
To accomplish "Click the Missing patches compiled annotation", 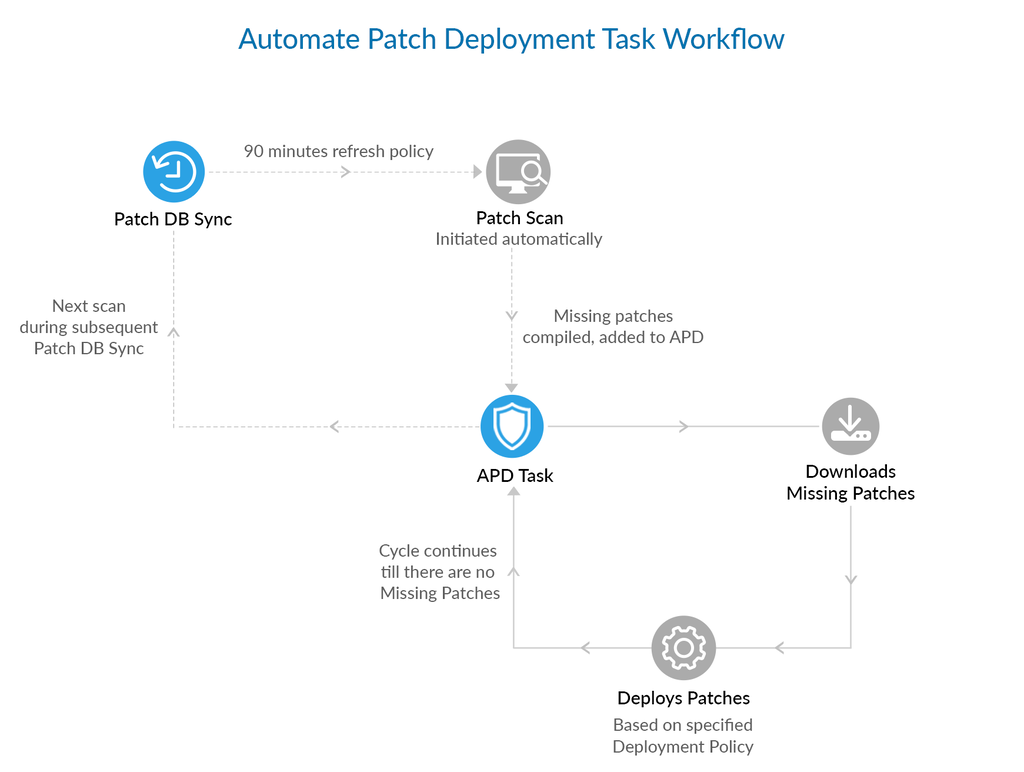I will (612, 326).
